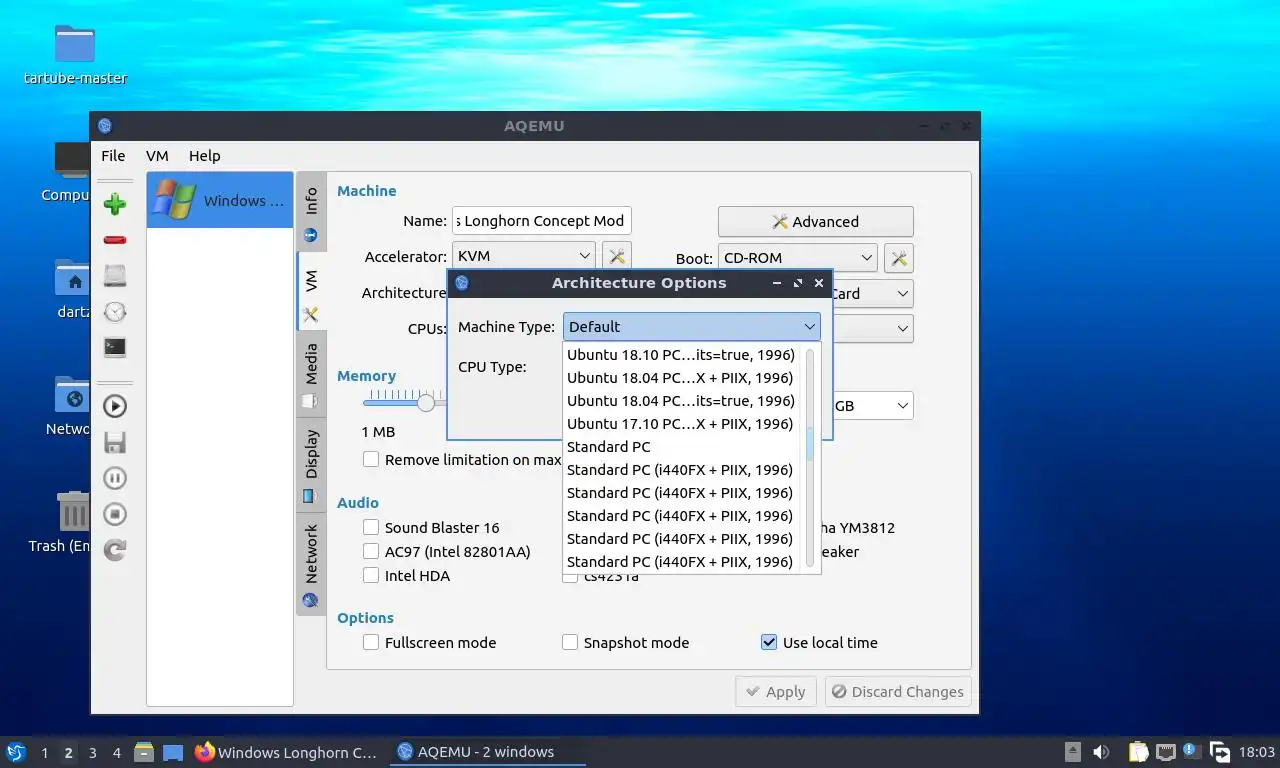Switch to the Media vertical tab
The height and width of the screenshot is (768, 1280).
[x=311, y=374]
